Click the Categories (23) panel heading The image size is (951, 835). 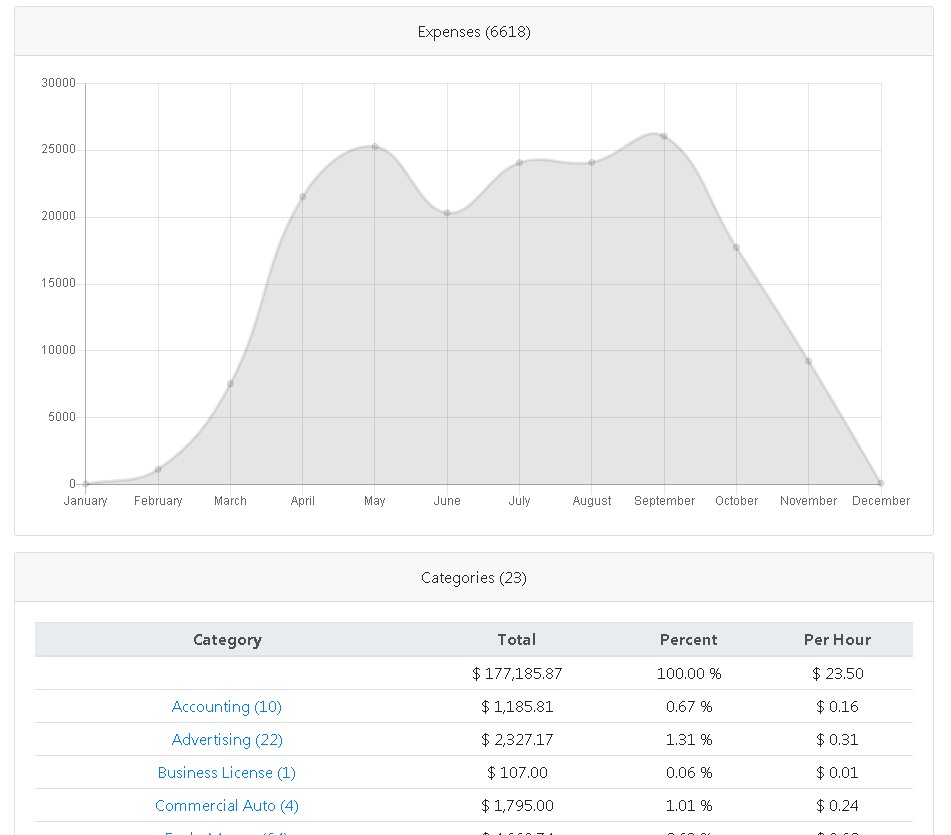(x=474, y=578)
